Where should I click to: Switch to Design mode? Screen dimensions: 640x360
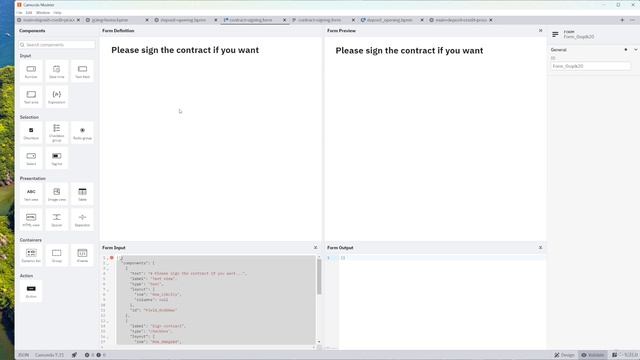[x=564, y=355]
